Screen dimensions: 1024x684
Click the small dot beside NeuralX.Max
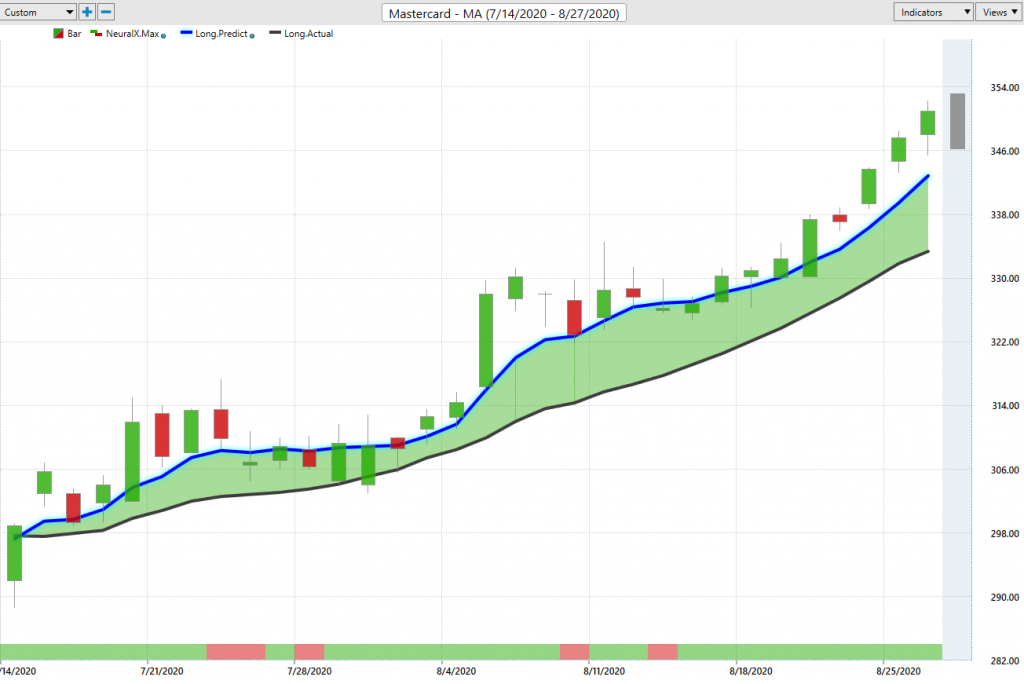pyautogui.click(x=163, y=36)
